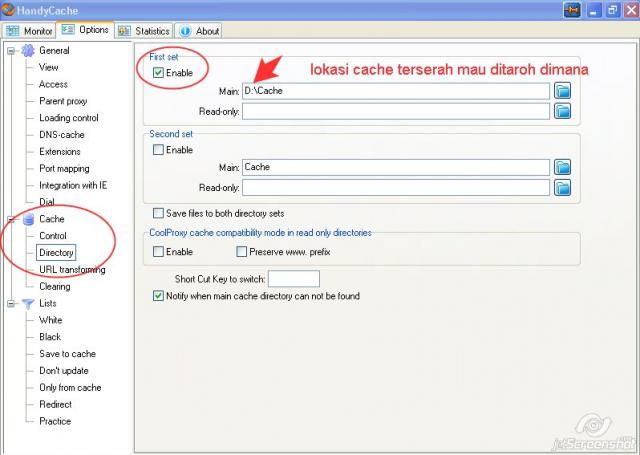Open Integration with IE settings
The image size is (640, 455).
(x=73, y=185)
